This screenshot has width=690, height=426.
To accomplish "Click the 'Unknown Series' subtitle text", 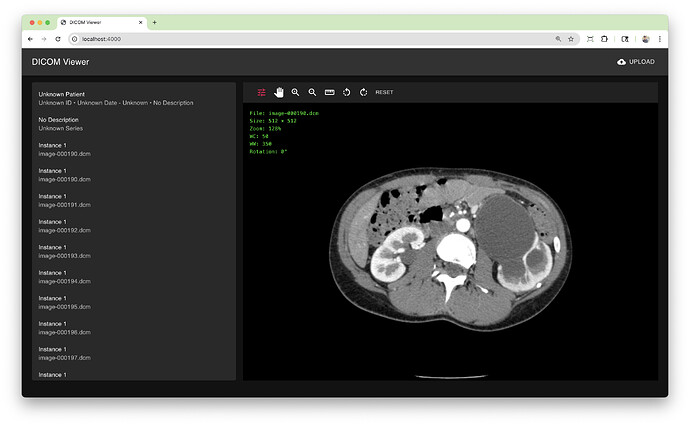I will tap(61, 129).
